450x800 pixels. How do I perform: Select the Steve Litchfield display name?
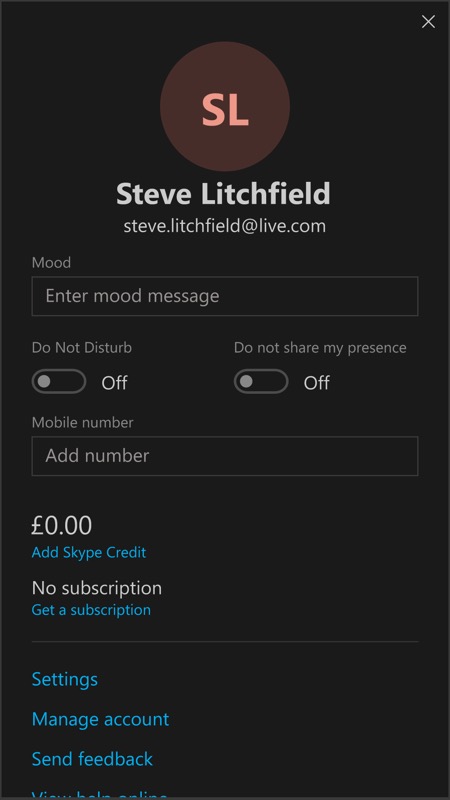(x=223, y=194)
